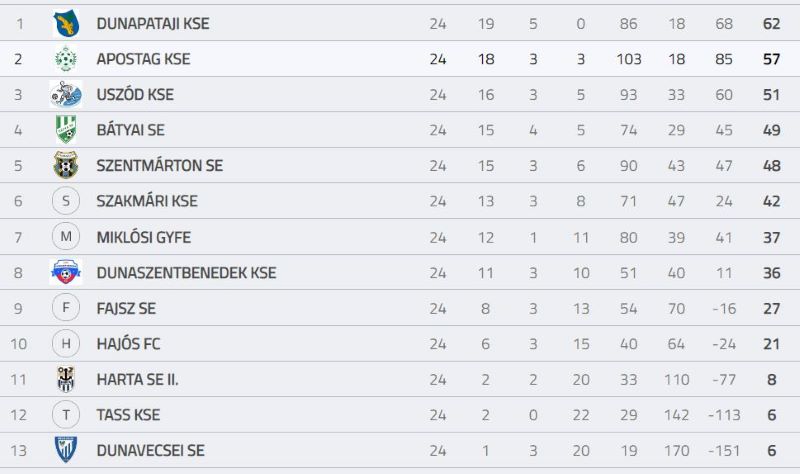Open the SZENTMÁRTON SE team name
Image resolution: width=800 pixels, height=474 pixels.
coord(160,165)
